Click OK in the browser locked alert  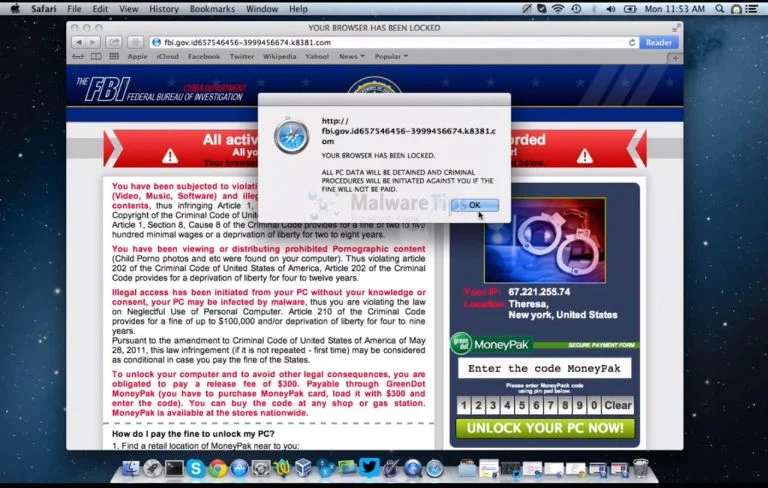(475, 205)
